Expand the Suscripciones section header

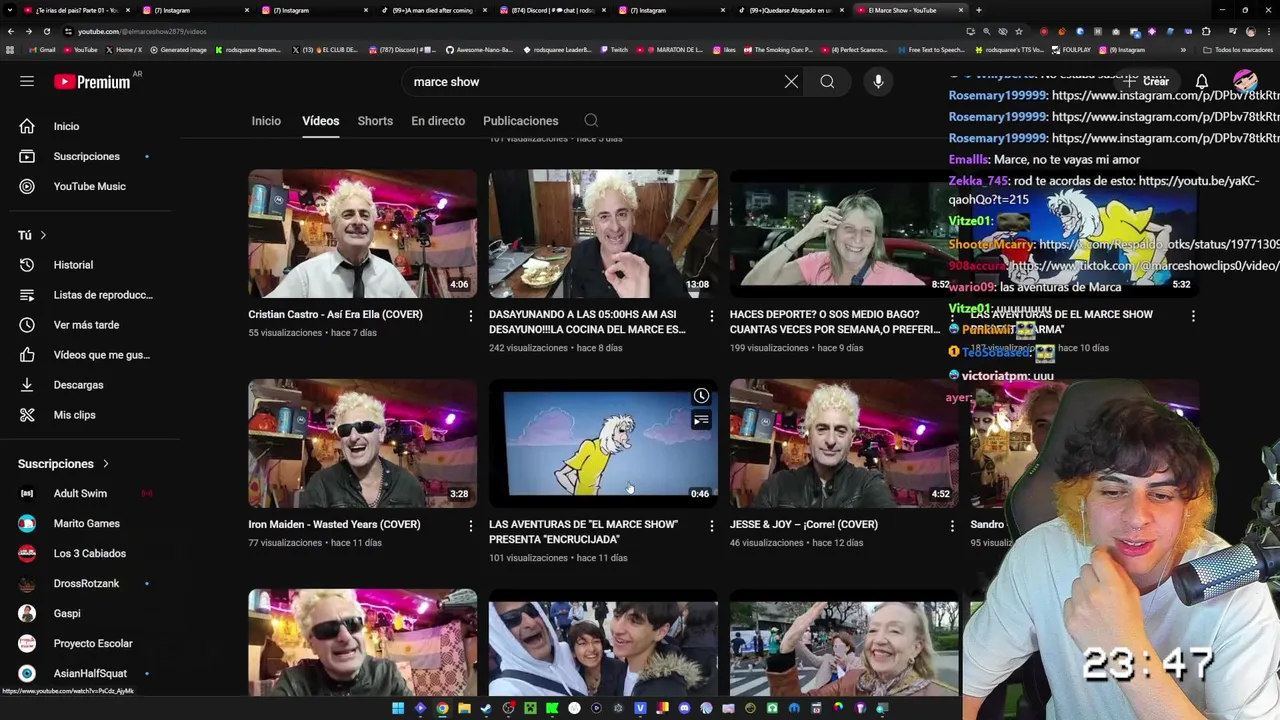tap(63, 464)
